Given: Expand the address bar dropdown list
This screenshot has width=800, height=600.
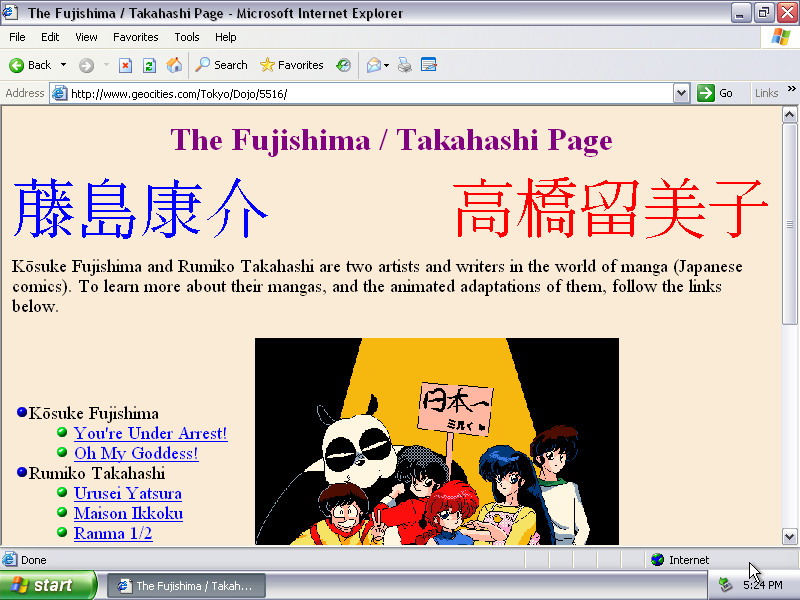Looking at the screenshot, I should tap(681, 94).
